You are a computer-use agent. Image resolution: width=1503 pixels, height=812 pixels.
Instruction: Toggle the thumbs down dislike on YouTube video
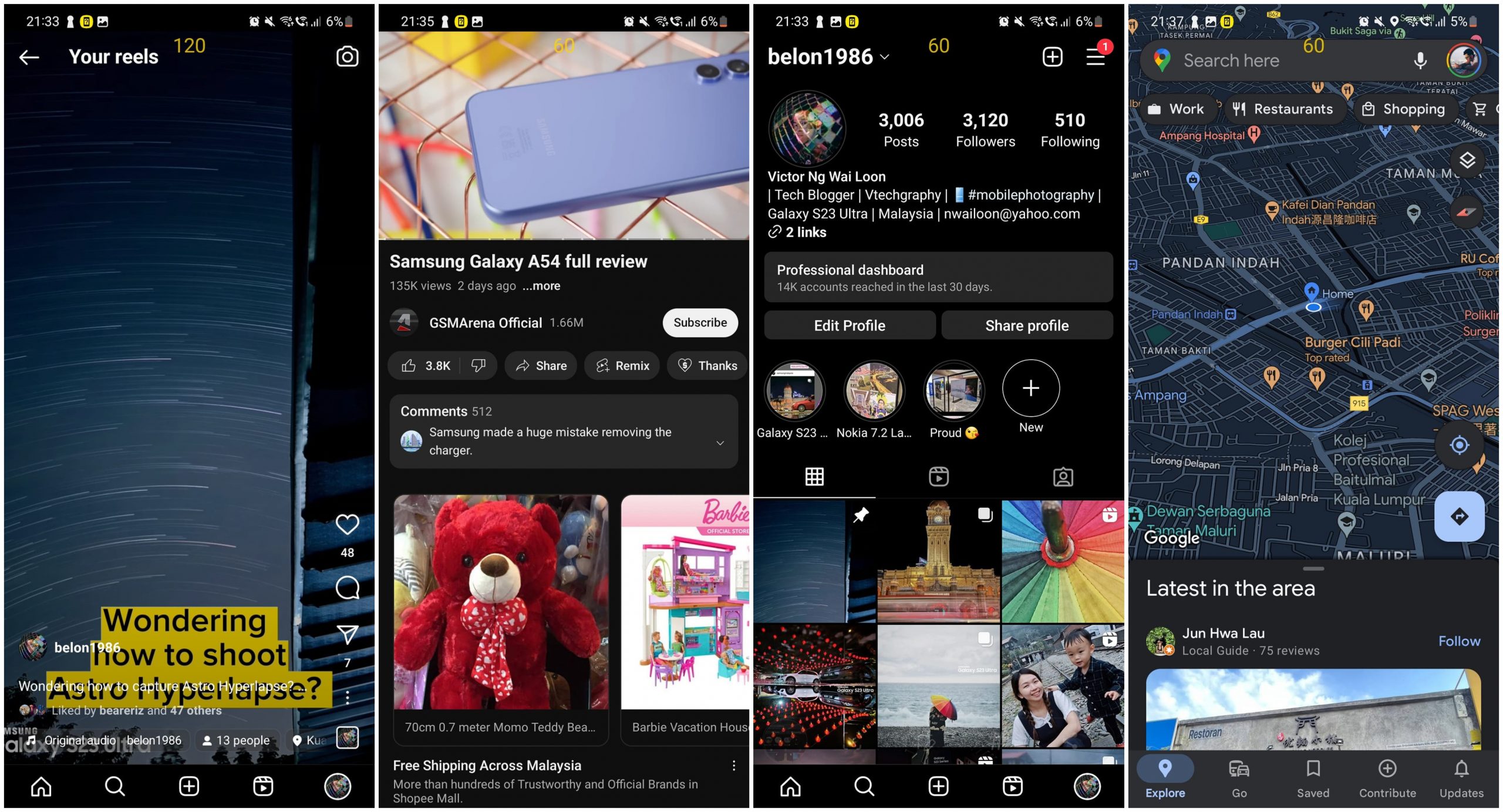(478, 365)
